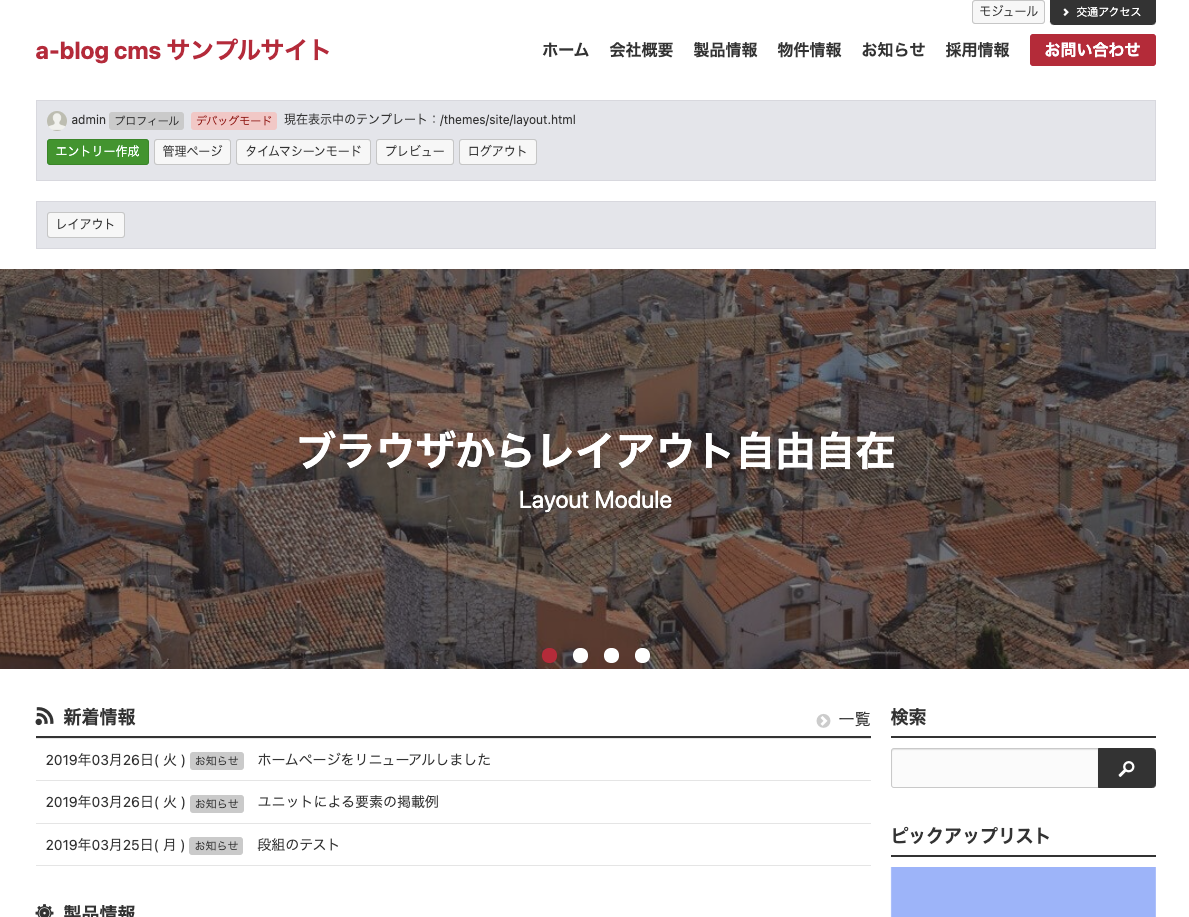Click the RSS icon beside 新着情報
The image size is (1189, 917).
click(44, 716)
